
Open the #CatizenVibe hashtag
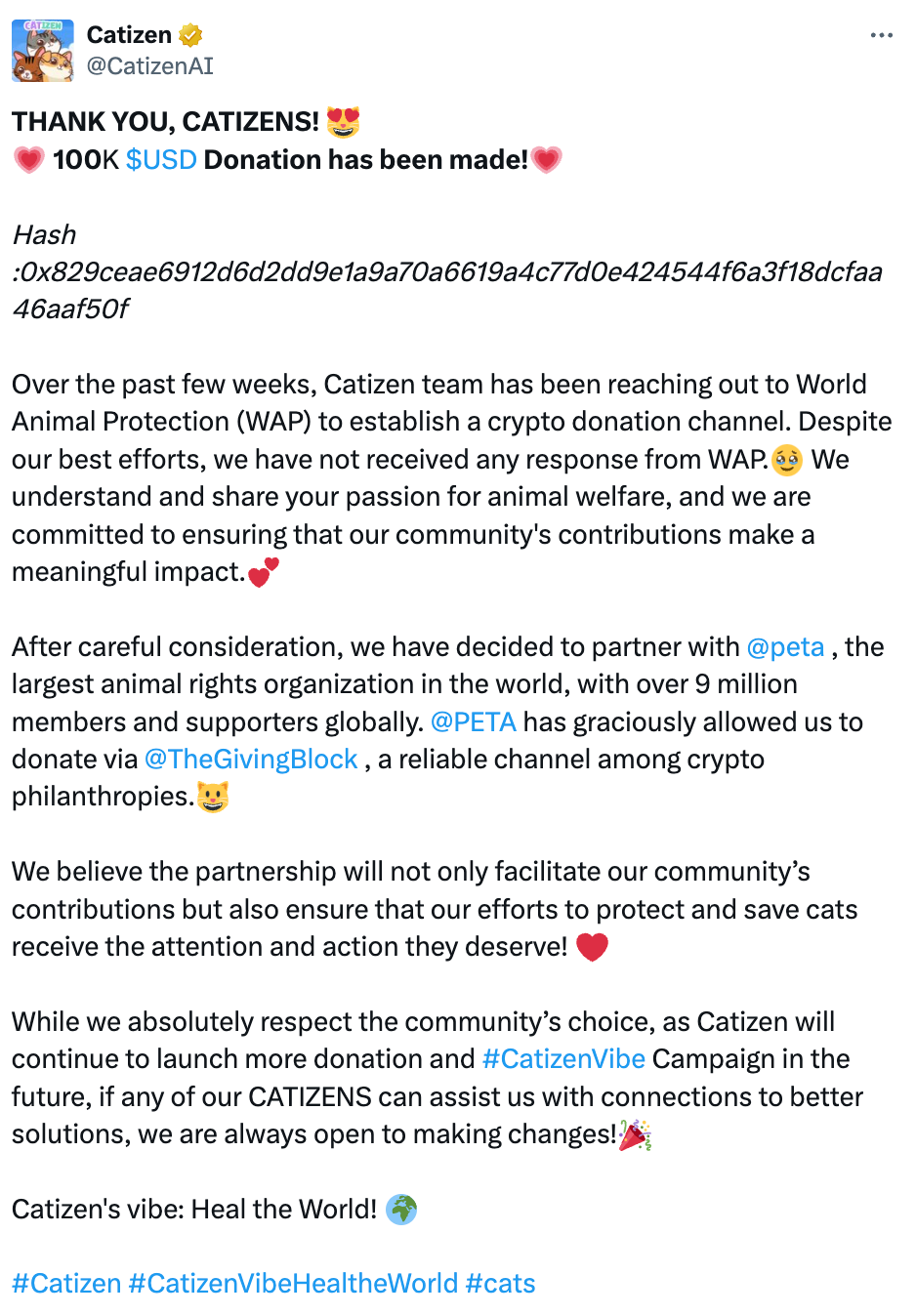563,1058
